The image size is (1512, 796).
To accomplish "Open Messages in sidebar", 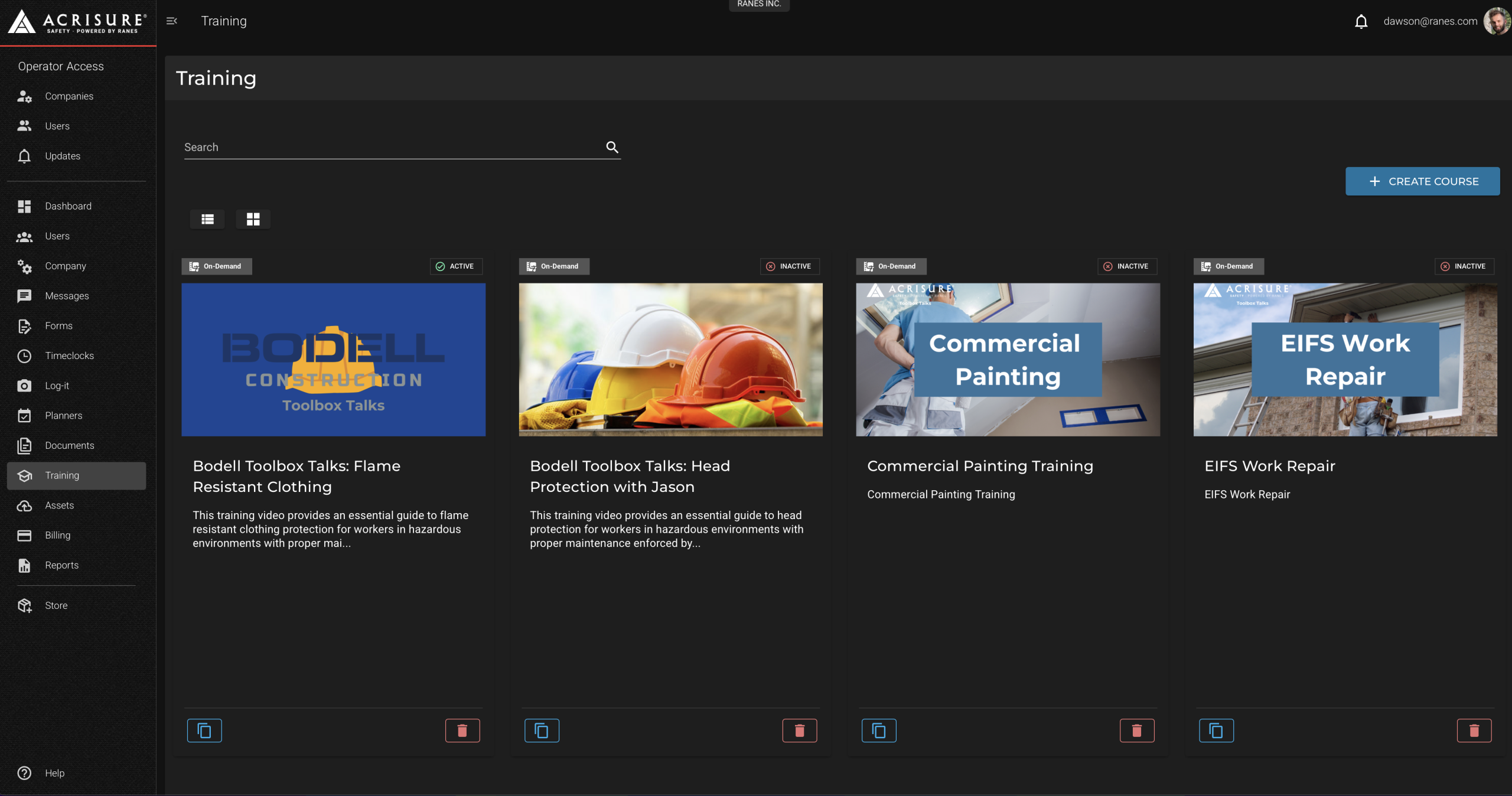I will (x=77, y=296).
